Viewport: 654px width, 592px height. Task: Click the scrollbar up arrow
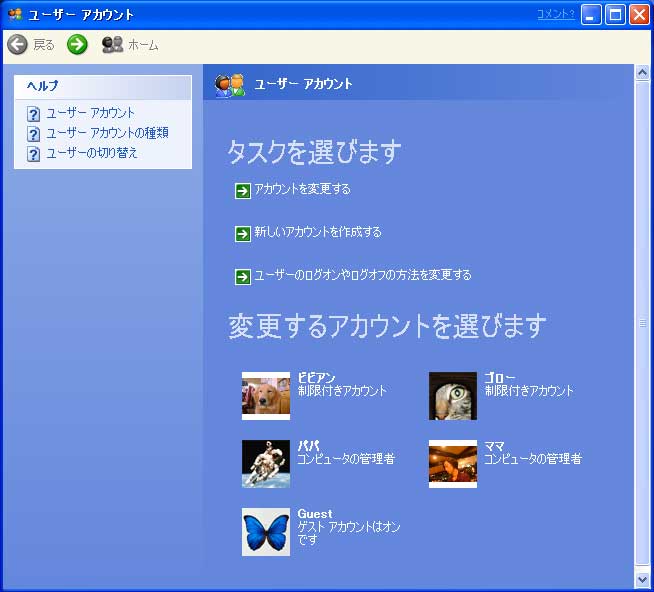click(x=643, y=73)
